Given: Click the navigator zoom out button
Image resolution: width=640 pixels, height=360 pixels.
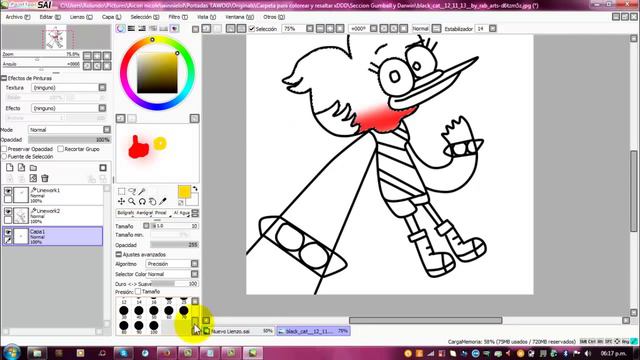Looking at the screenshot, I should pos(87,56).
